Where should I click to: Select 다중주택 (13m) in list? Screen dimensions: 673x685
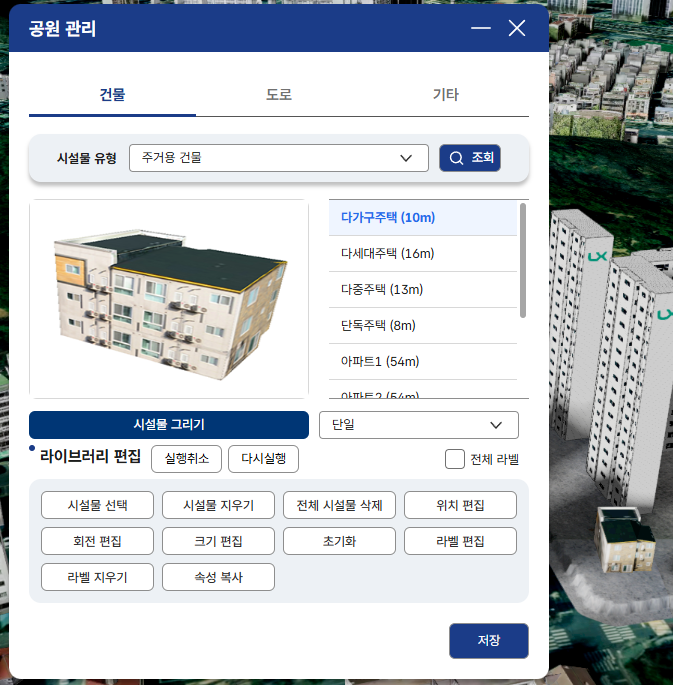423,290
